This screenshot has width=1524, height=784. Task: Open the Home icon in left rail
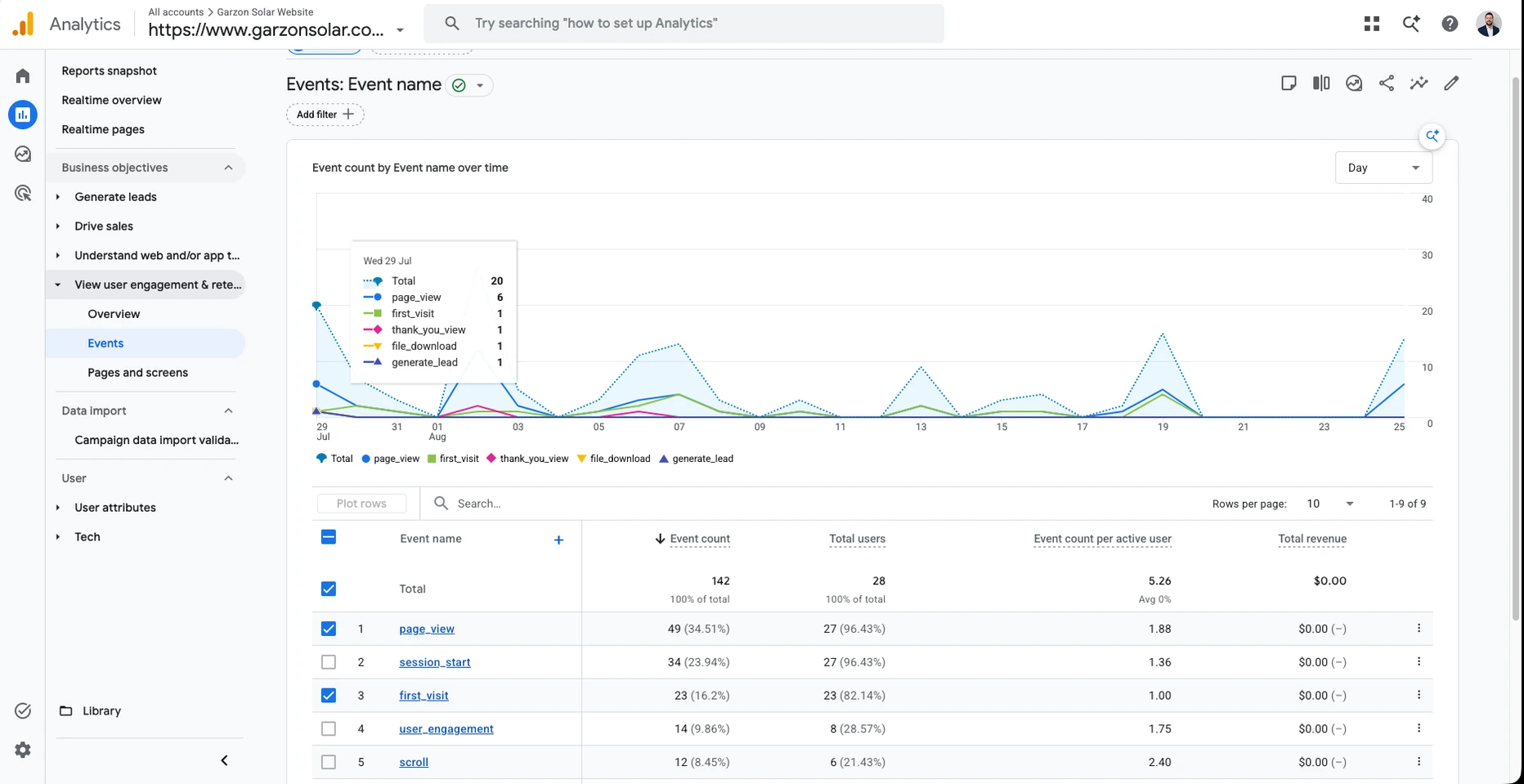coord(23,76)
